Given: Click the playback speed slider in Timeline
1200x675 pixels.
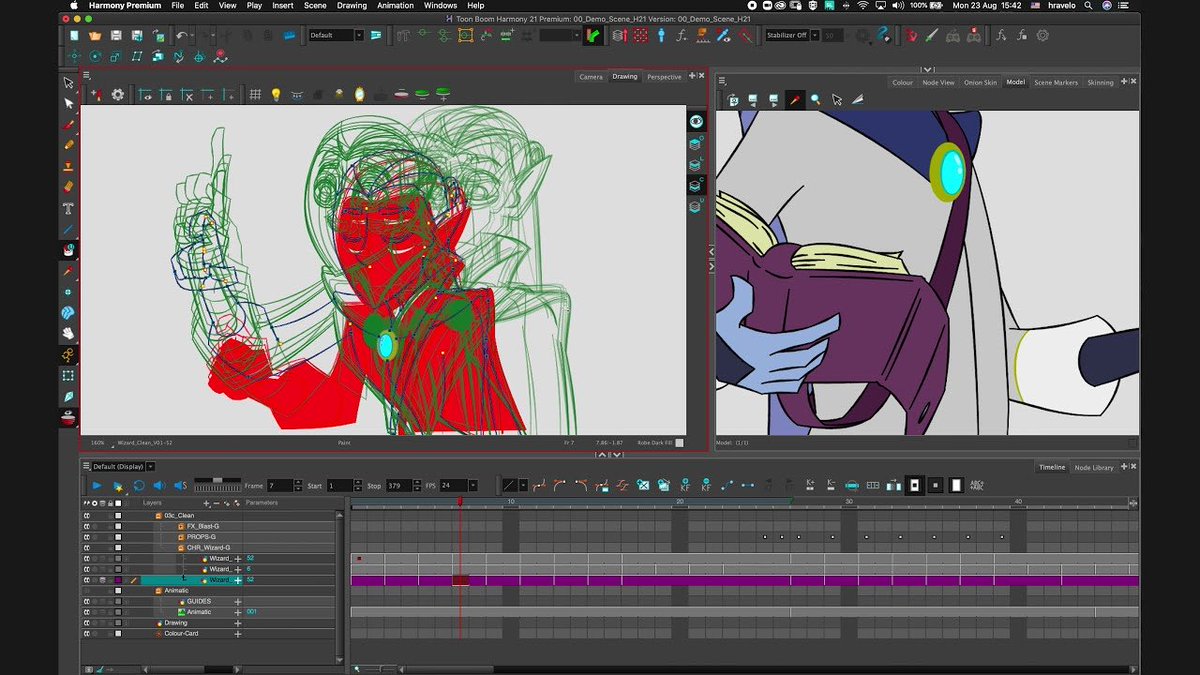Looking at the screenshot, I should [x=218, y=482].
